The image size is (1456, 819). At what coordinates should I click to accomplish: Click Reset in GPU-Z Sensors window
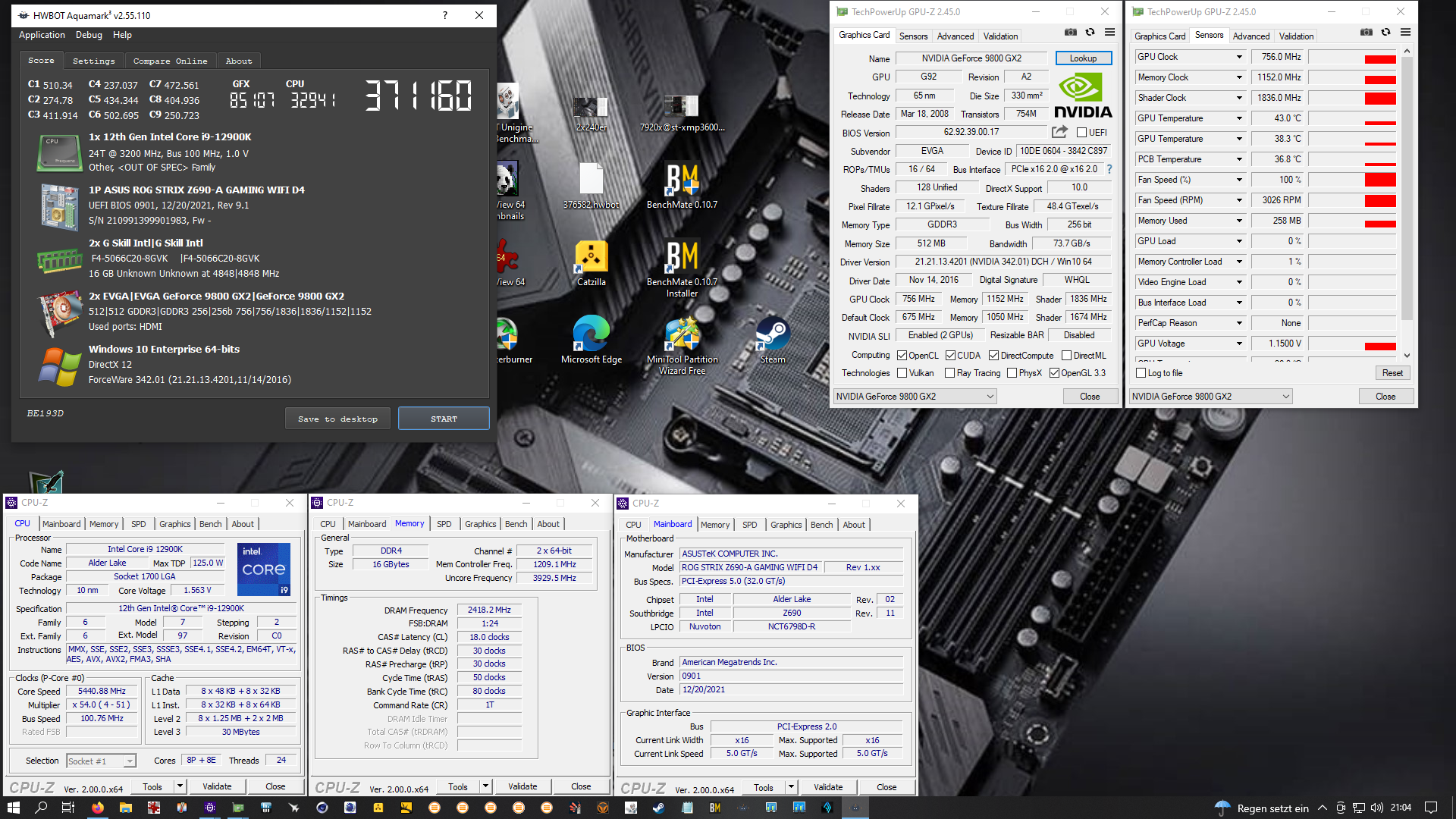(1392, 372)
